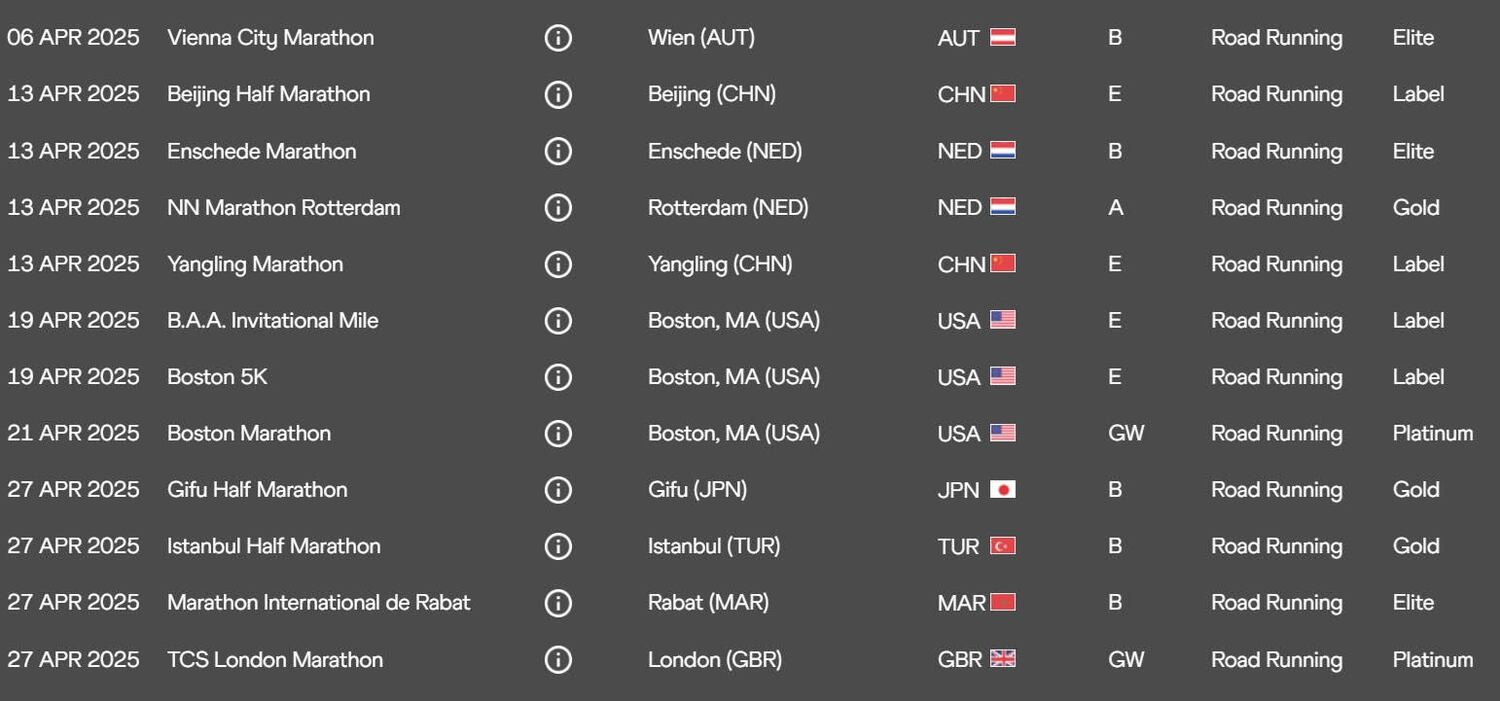Click info icon for Boston Marathon
The width and height of the screenshot is (1500, 701).
tap(558, 433)
